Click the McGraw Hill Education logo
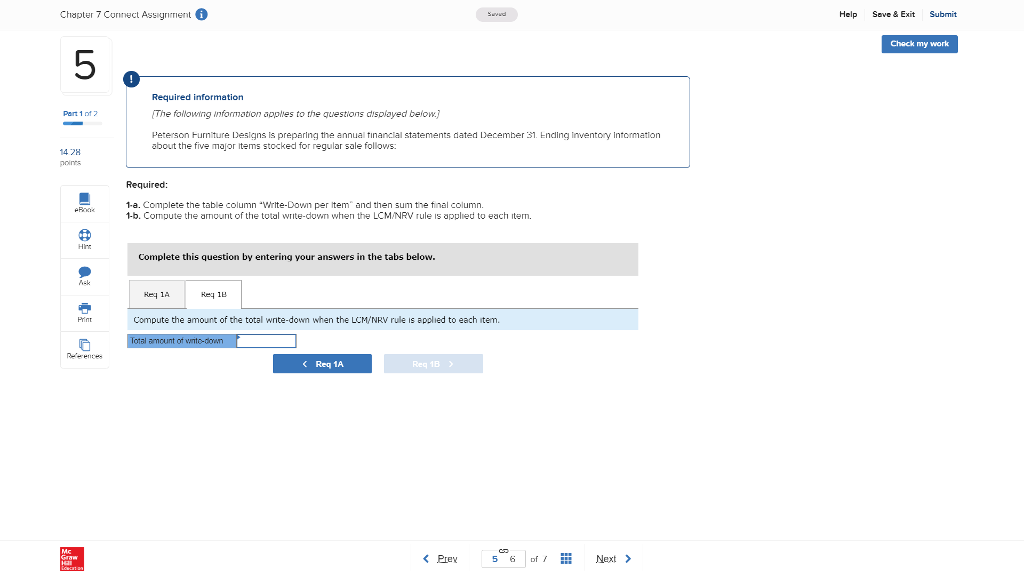Viewport: 1024px width, 576px height. point(70,558)
